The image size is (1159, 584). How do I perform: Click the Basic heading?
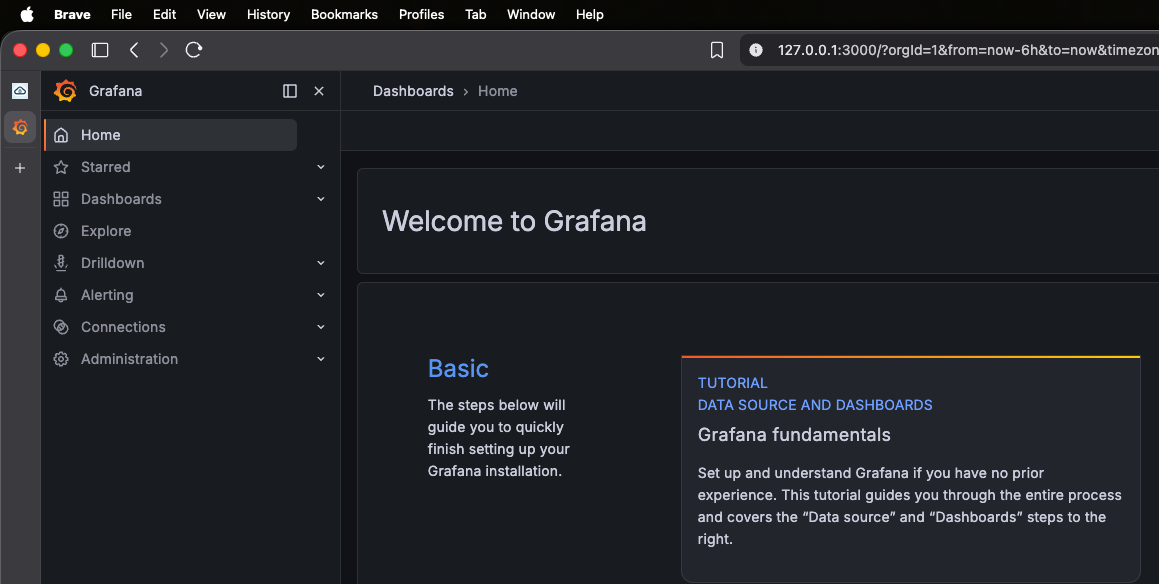click(x=458, y=368)
